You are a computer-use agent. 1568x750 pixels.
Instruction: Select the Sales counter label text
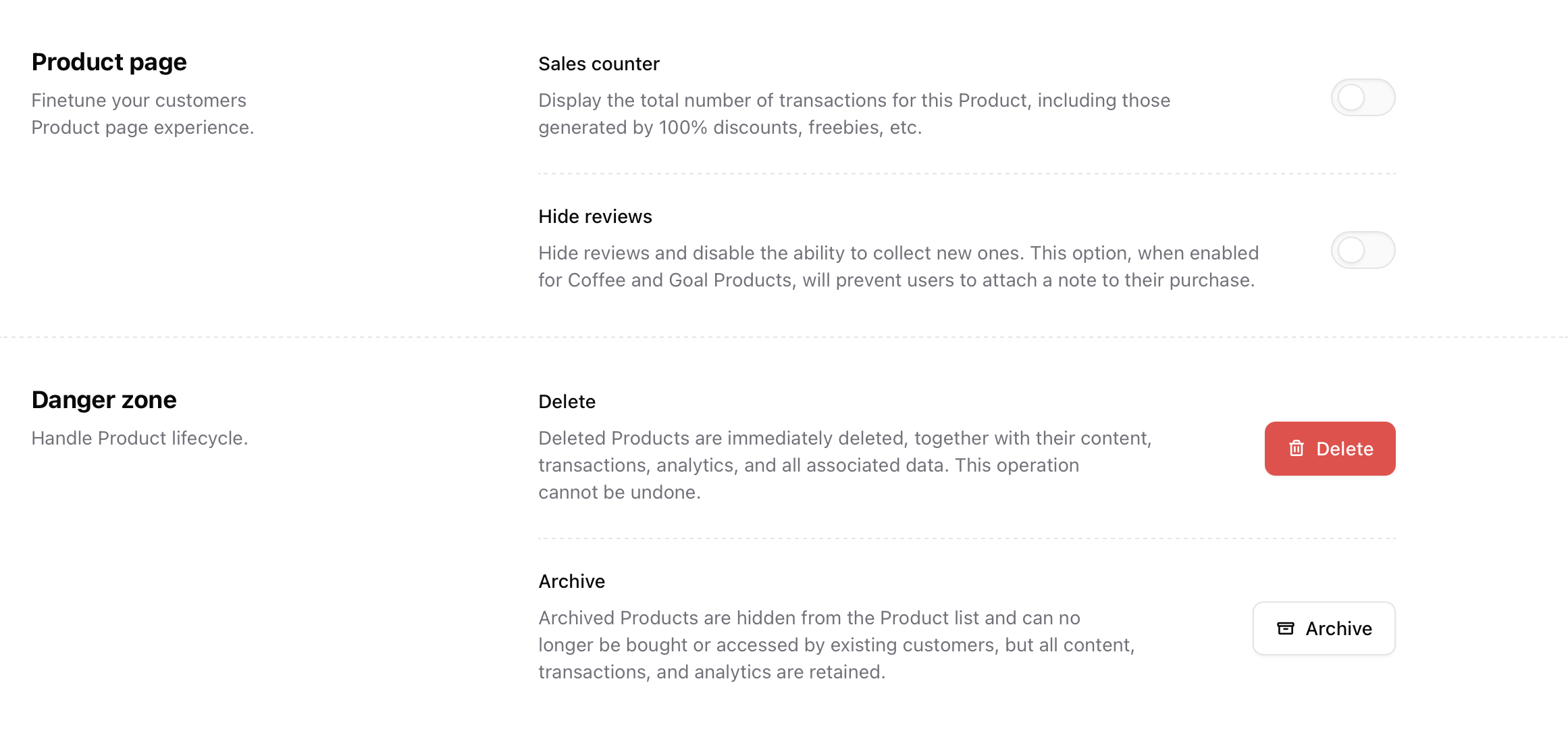click(598, 63)
